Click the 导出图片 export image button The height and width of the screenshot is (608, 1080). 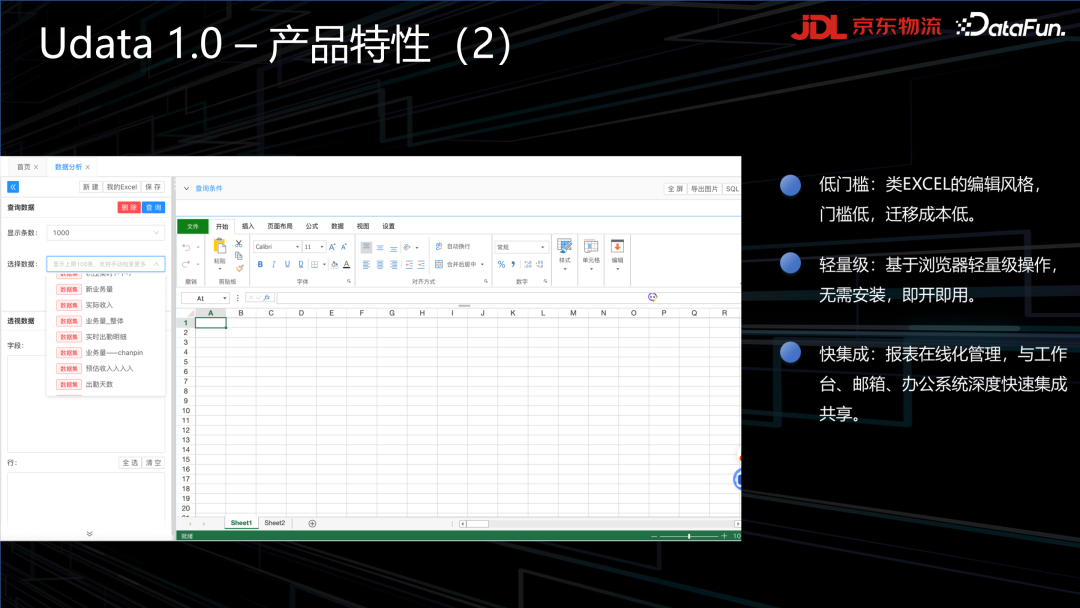point(705,189)
